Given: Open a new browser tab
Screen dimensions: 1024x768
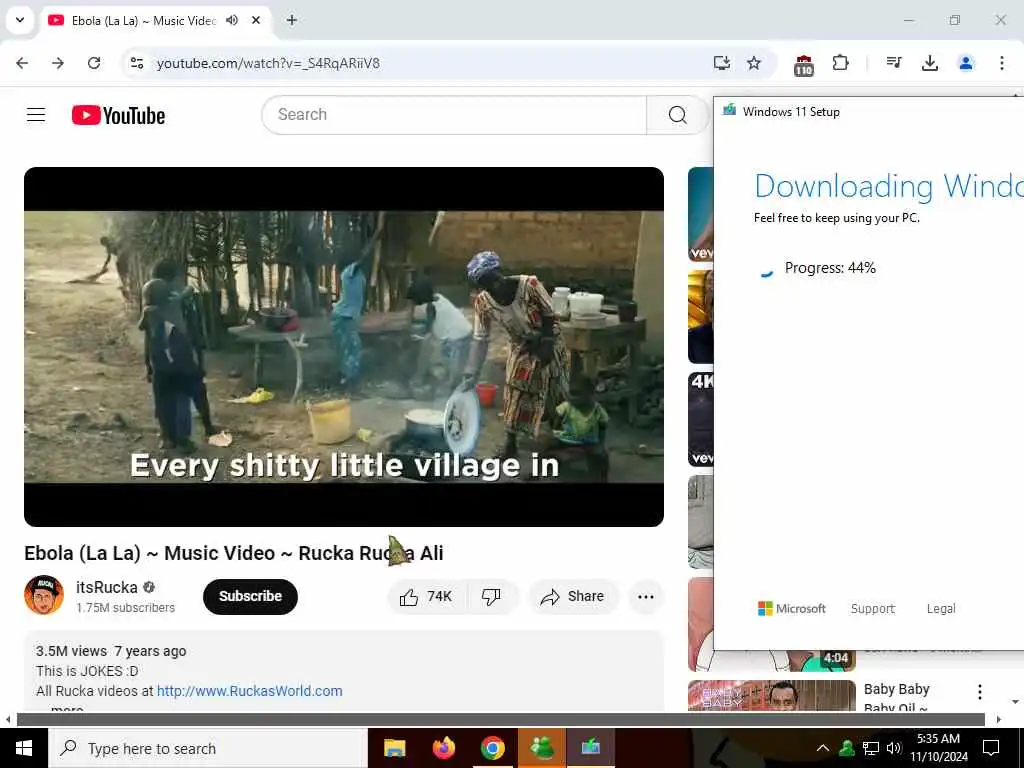Looking at the screenshot, I should click(x=292, y=20).
